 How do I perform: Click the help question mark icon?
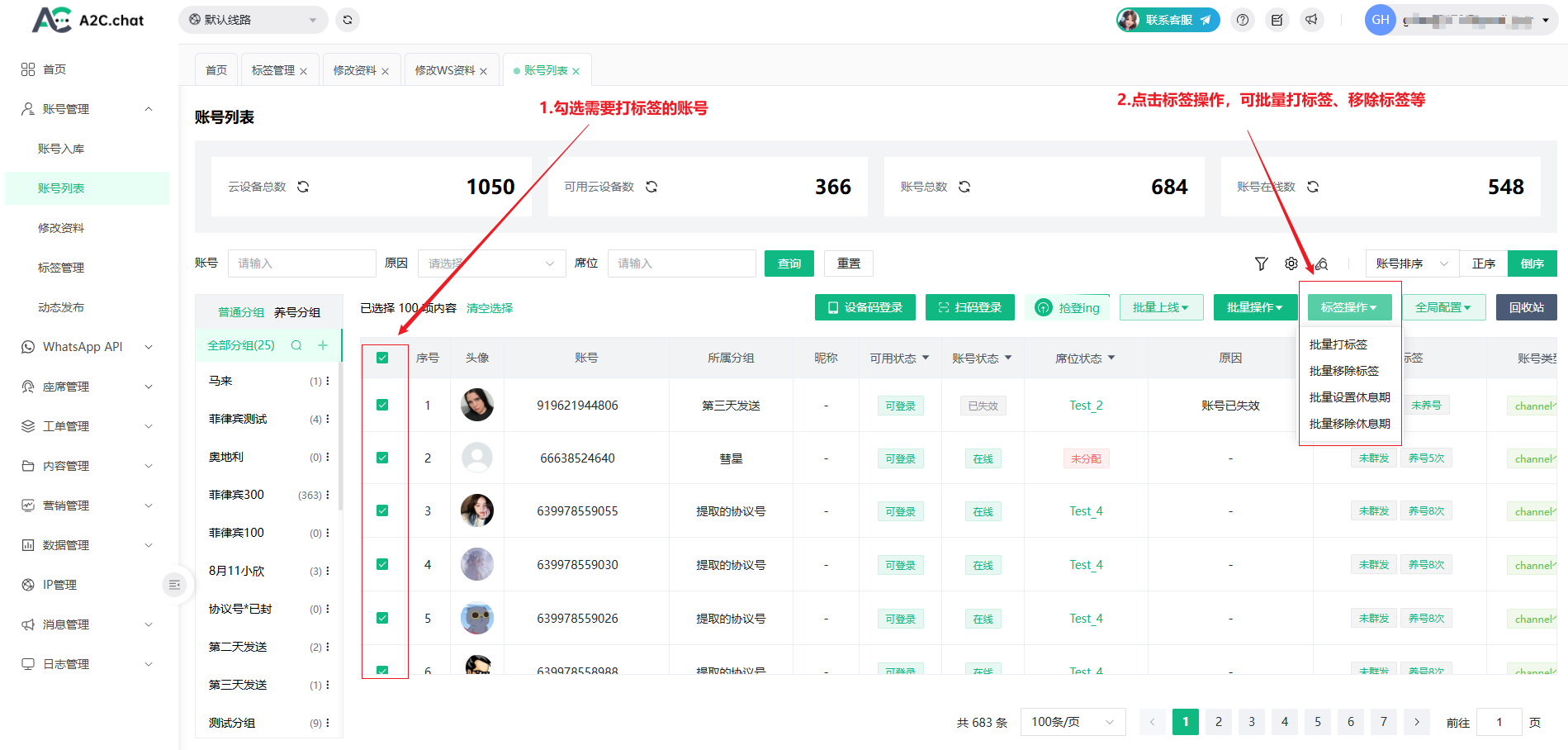click(1243, 20)
